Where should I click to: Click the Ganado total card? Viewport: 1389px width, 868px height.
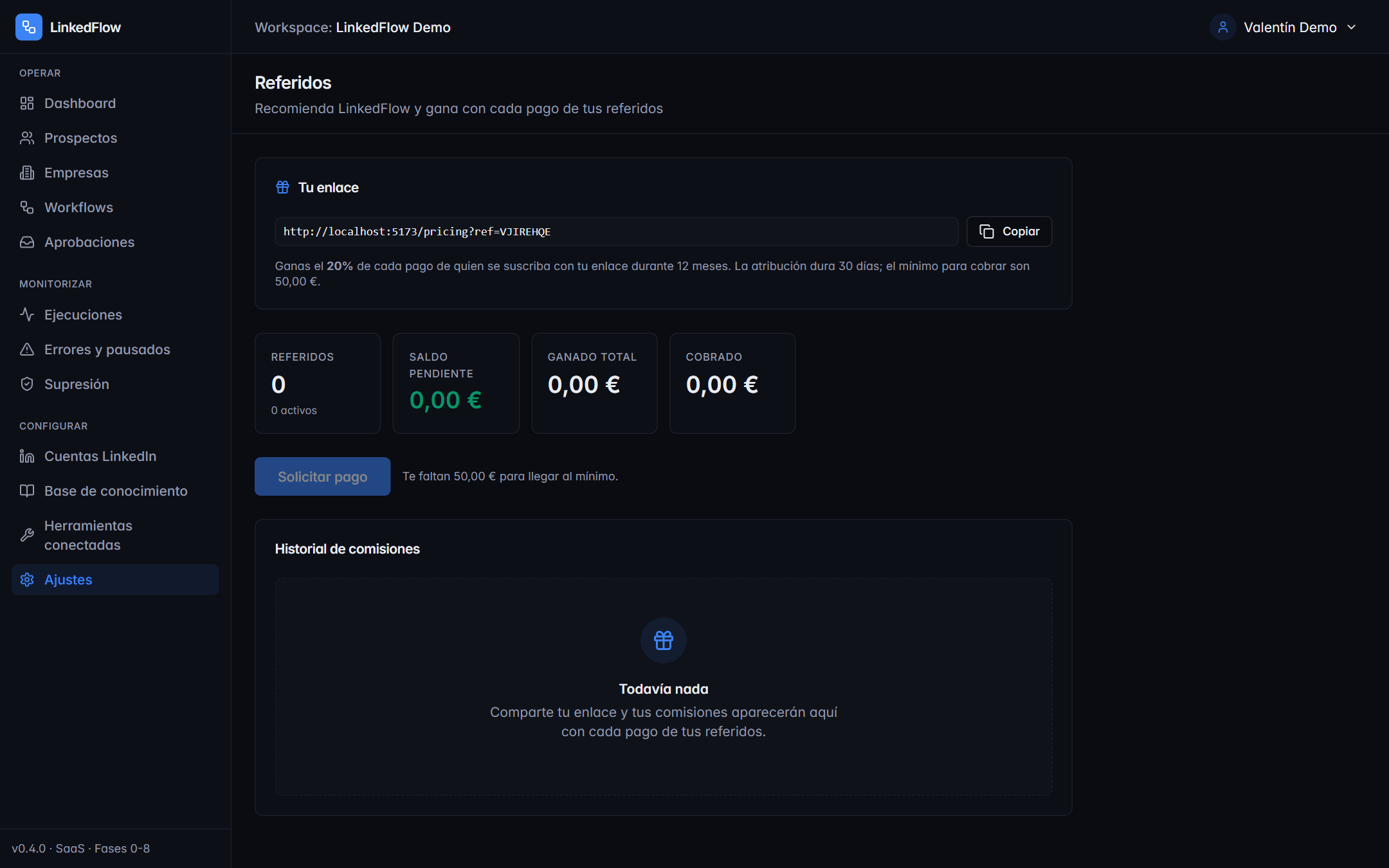tap(594, 383)
